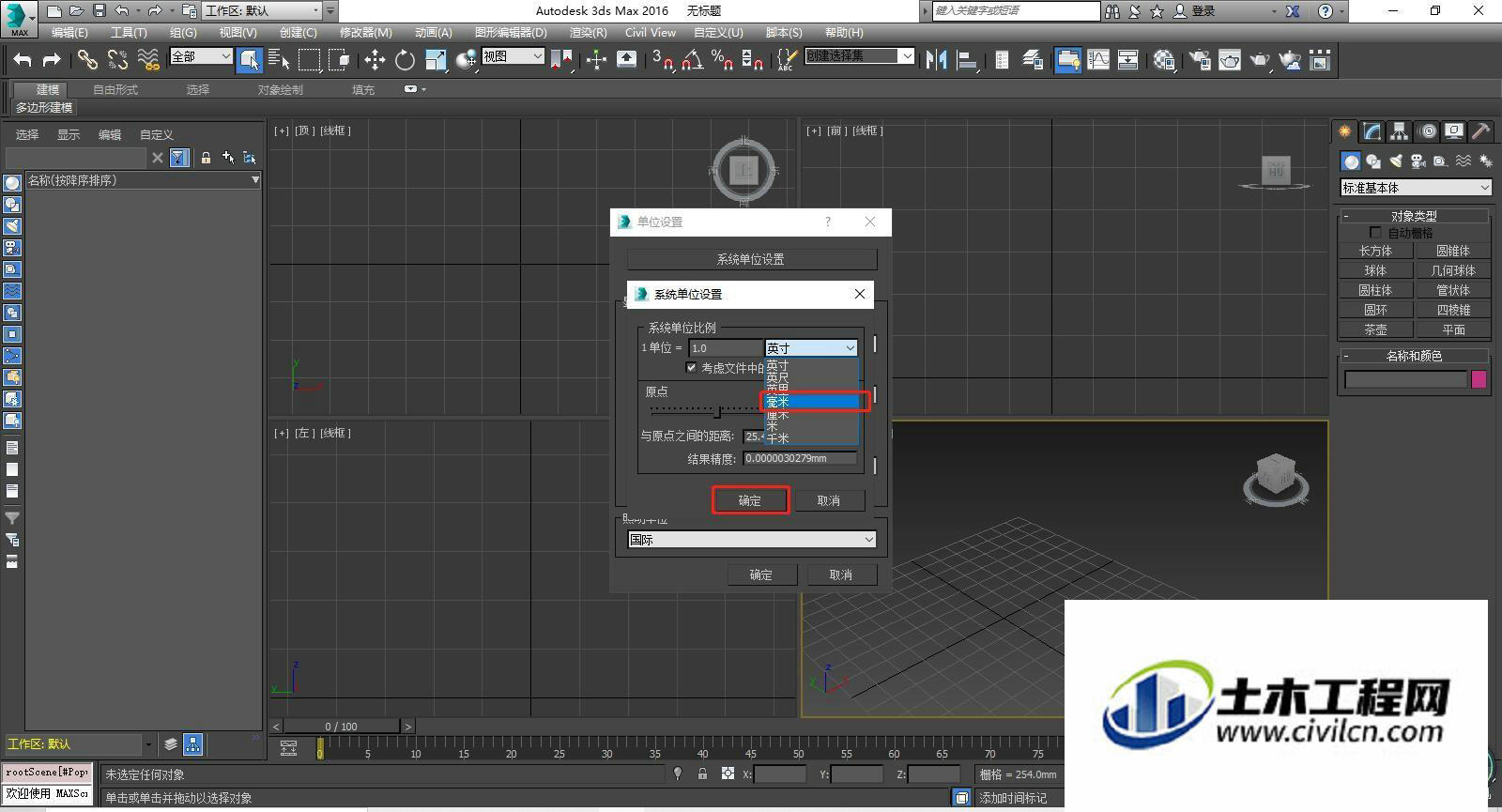1502x812 pixels.
Task: Click the Align tool icon
Action: tap(966, 60)
